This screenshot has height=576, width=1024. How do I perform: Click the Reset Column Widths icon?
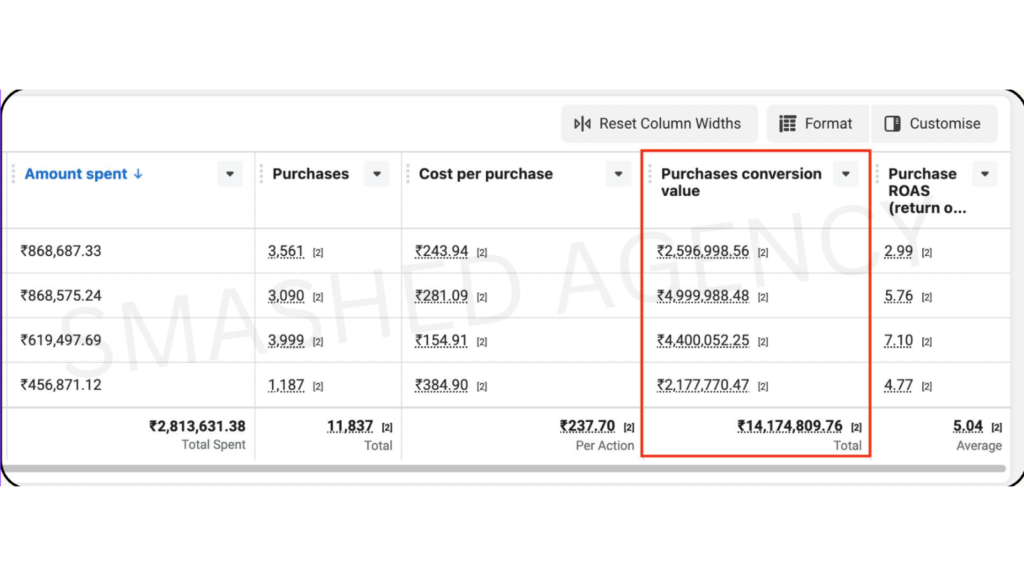coord(582,124)
